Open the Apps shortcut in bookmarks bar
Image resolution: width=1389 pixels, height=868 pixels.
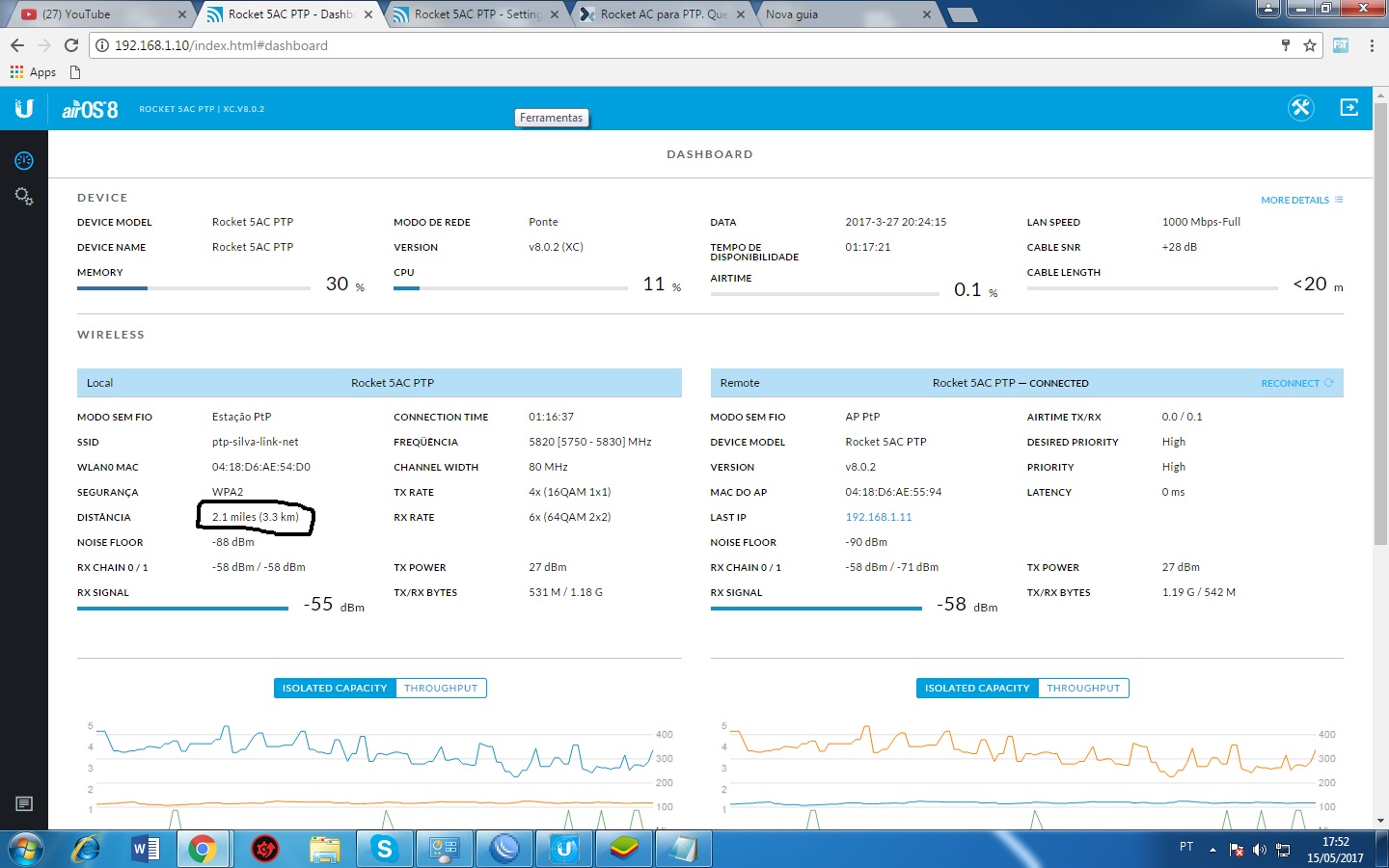(33, 72)
